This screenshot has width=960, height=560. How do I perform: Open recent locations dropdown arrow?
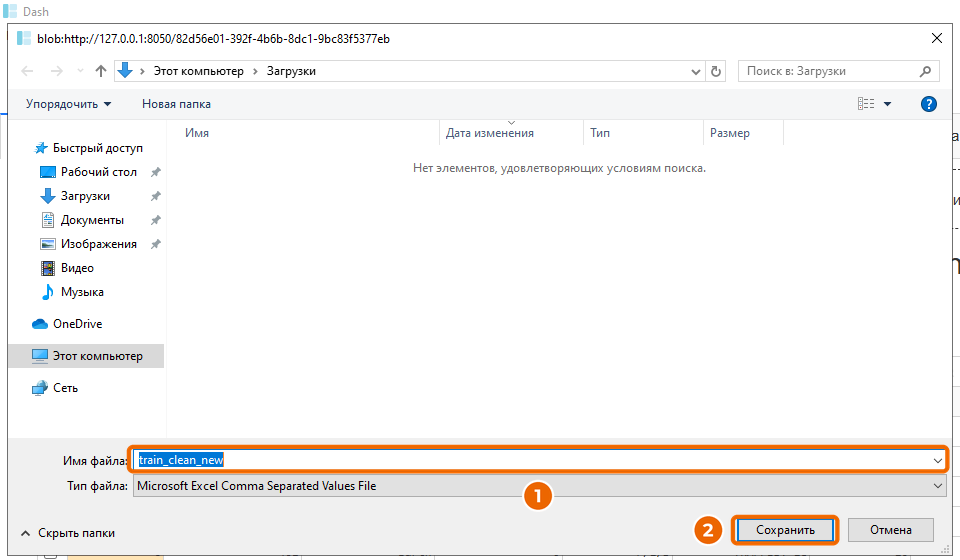(x=80, y=71)
